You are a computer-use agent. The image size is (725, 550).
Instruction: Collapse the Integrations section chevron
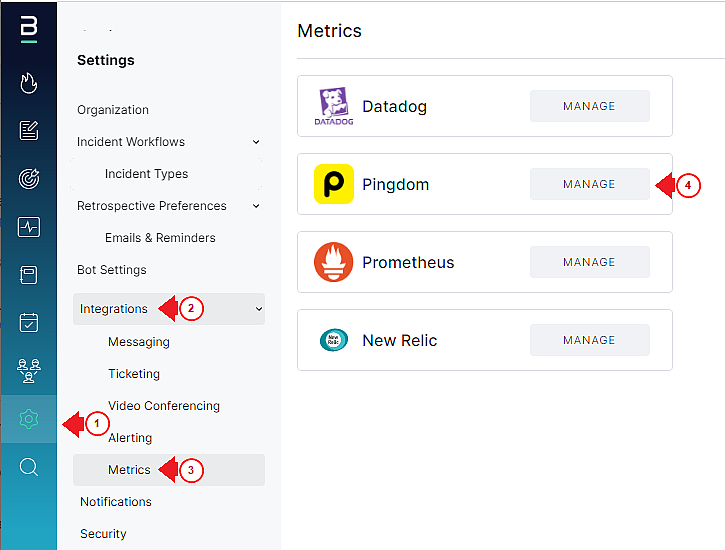tap(259, 309)
